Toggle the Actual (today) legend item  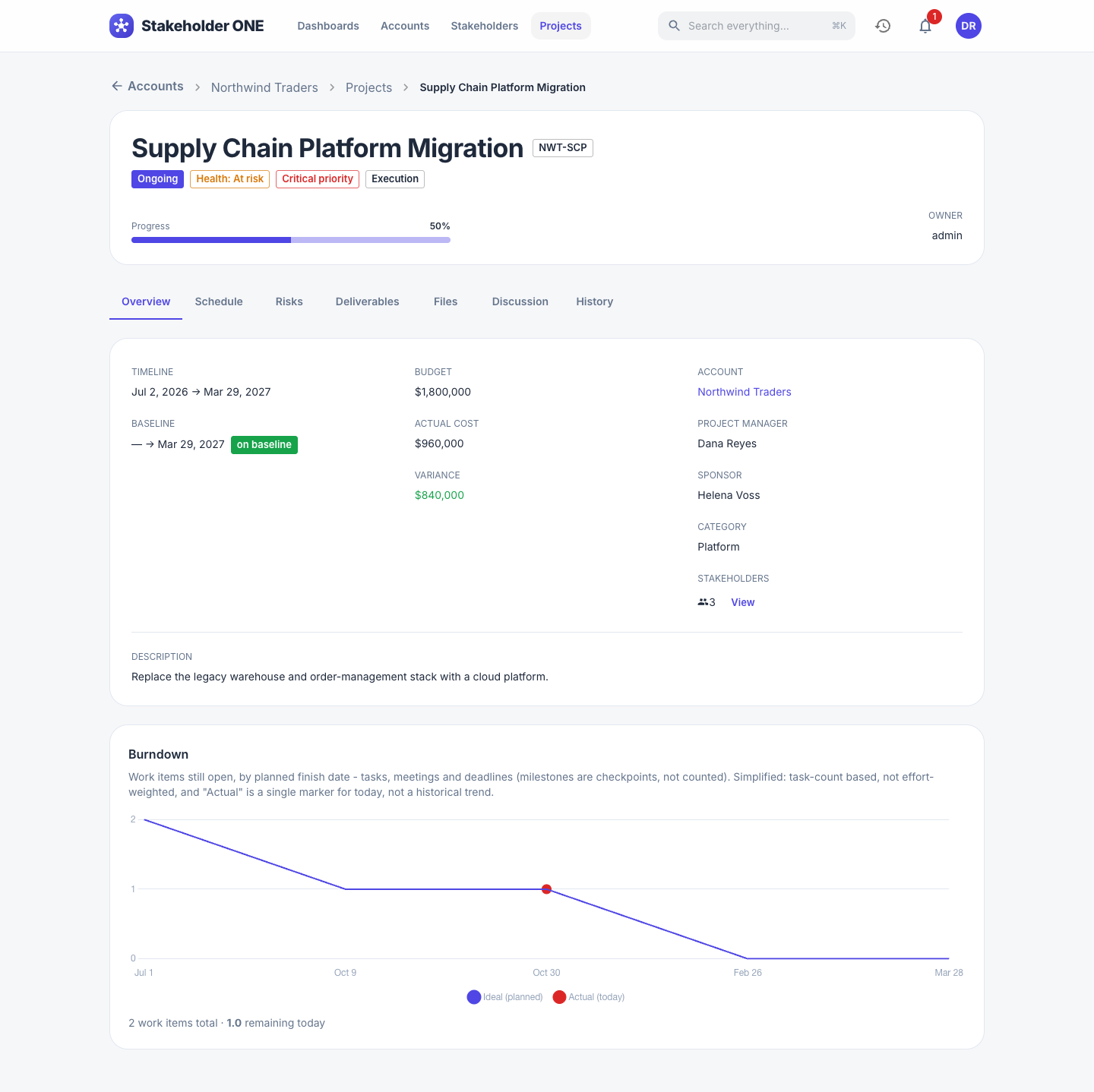589,997
